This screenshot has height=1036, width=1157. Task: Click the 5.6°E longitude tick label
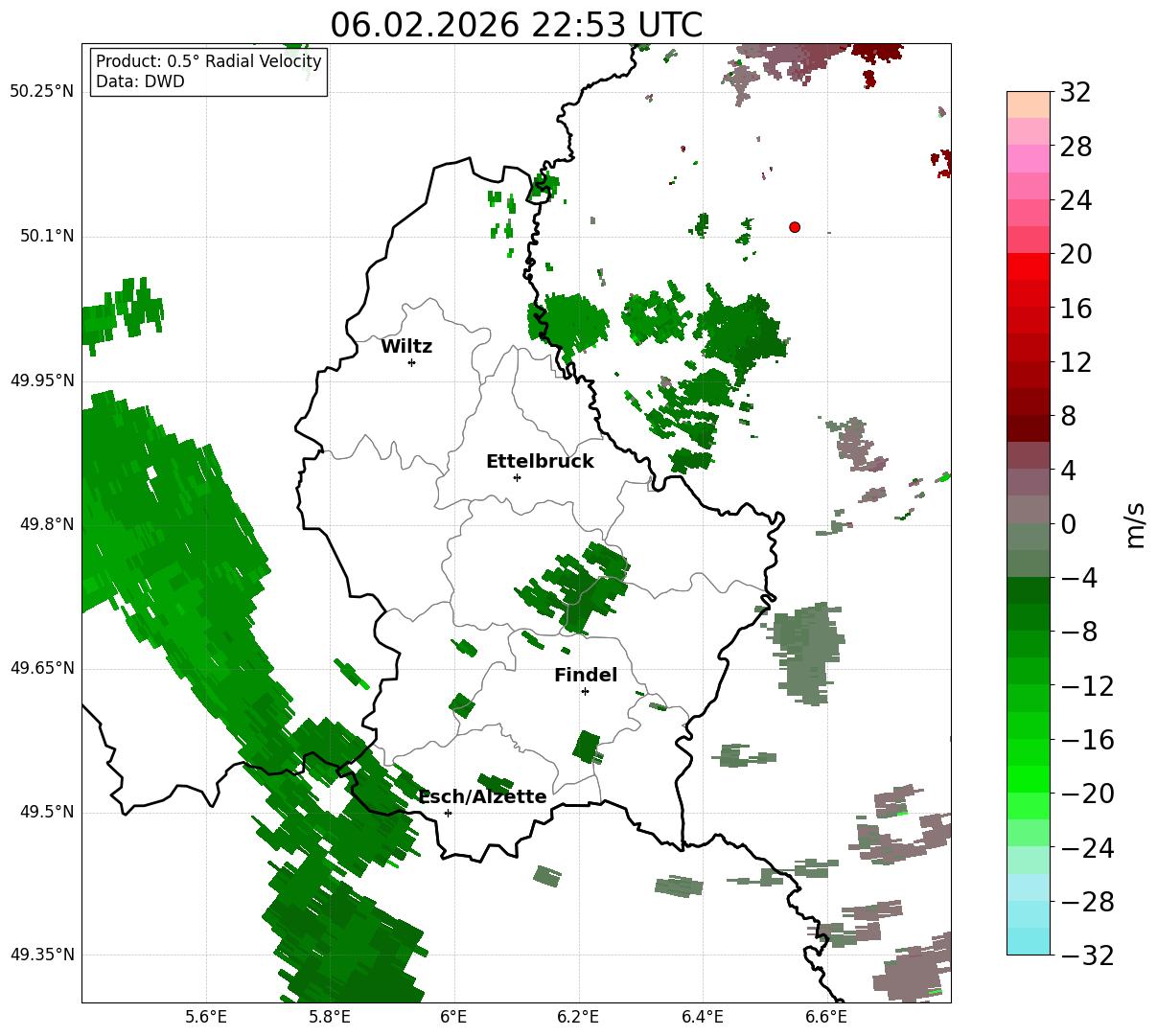click(x=206, y=1016)
